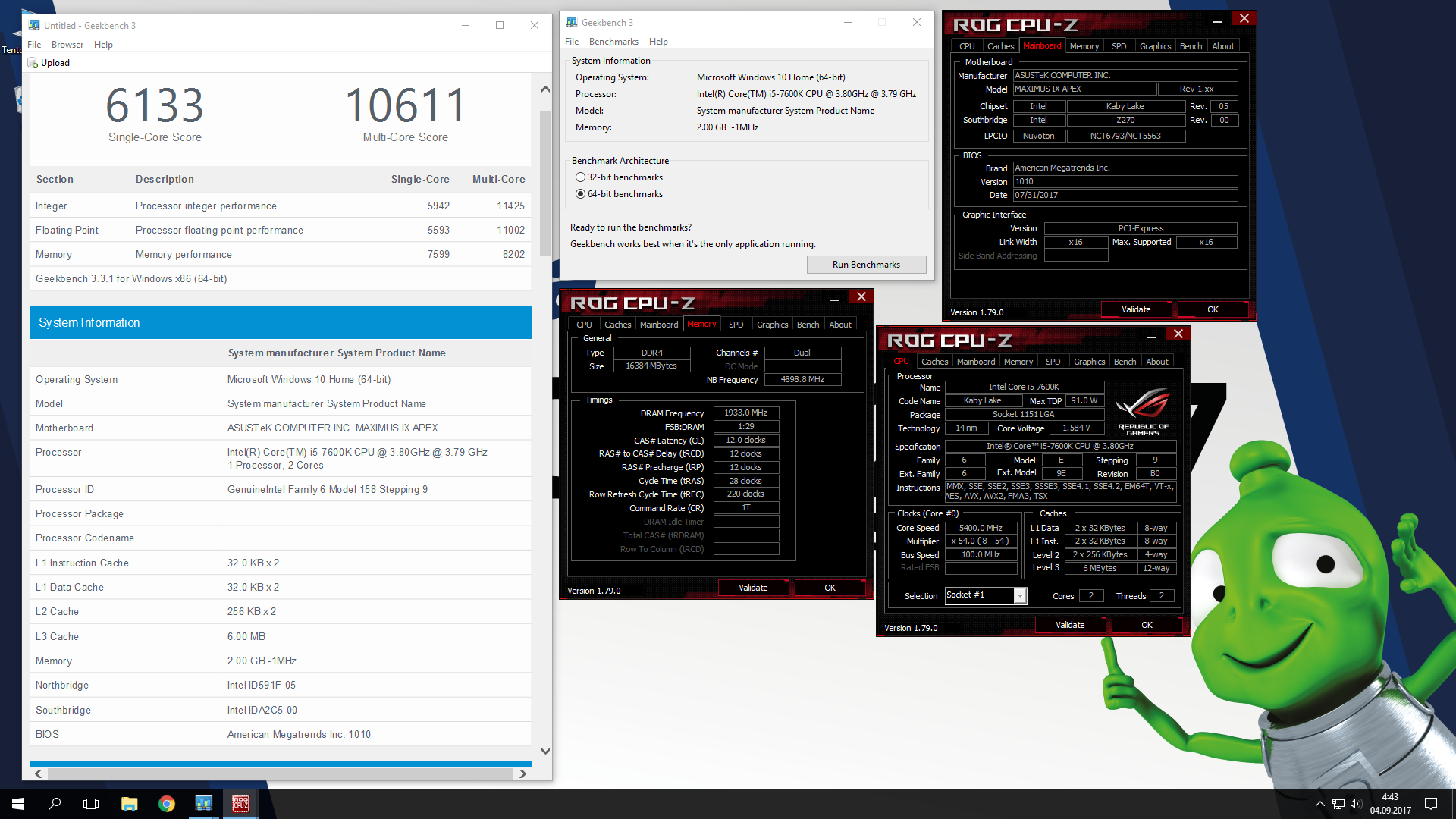Click scroll down arrow in Geekbench results
The width and height of the screenshot is (1456, 819).
544,751
